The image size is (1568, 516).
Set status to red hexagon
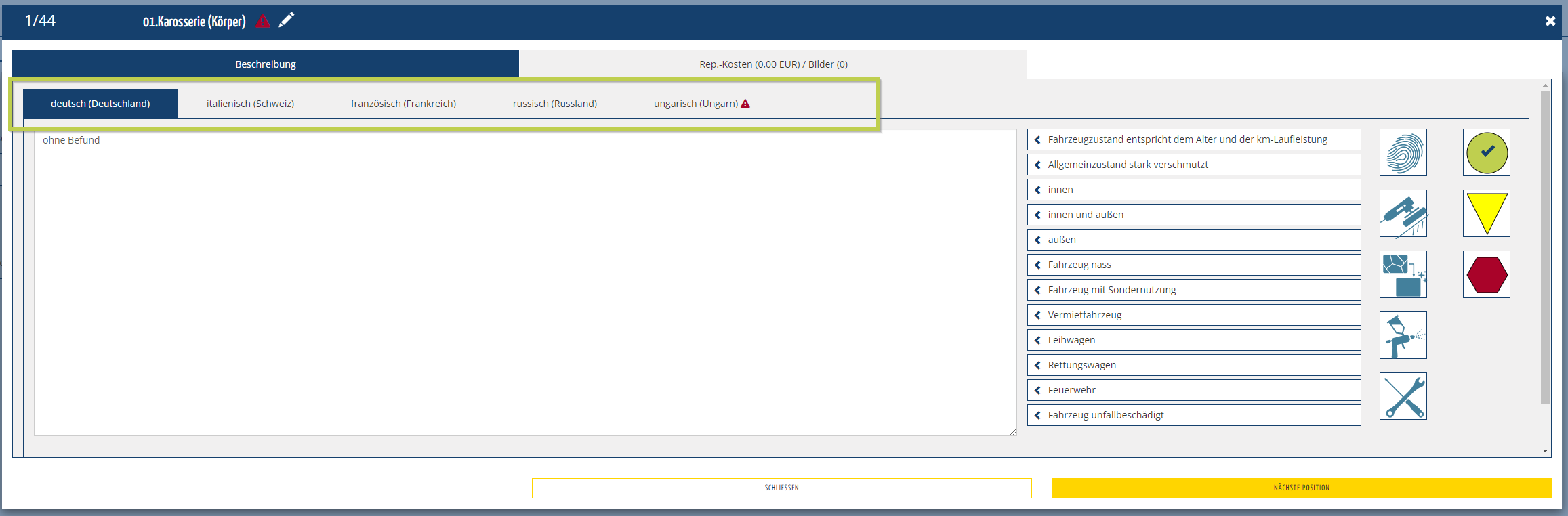click(1486, 274)
